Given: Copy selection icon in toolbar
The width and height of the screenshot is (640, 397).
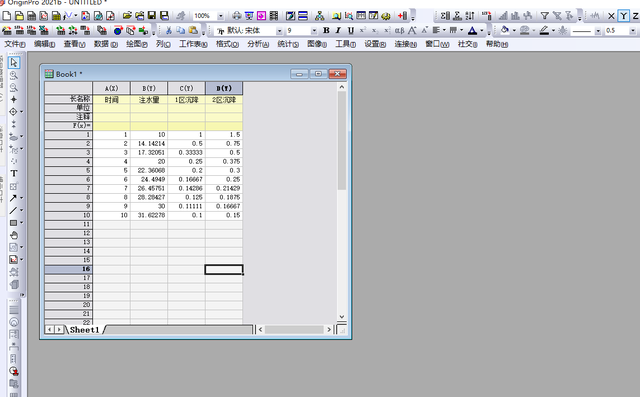Looking at the screenshot, I should coord(181,30).
